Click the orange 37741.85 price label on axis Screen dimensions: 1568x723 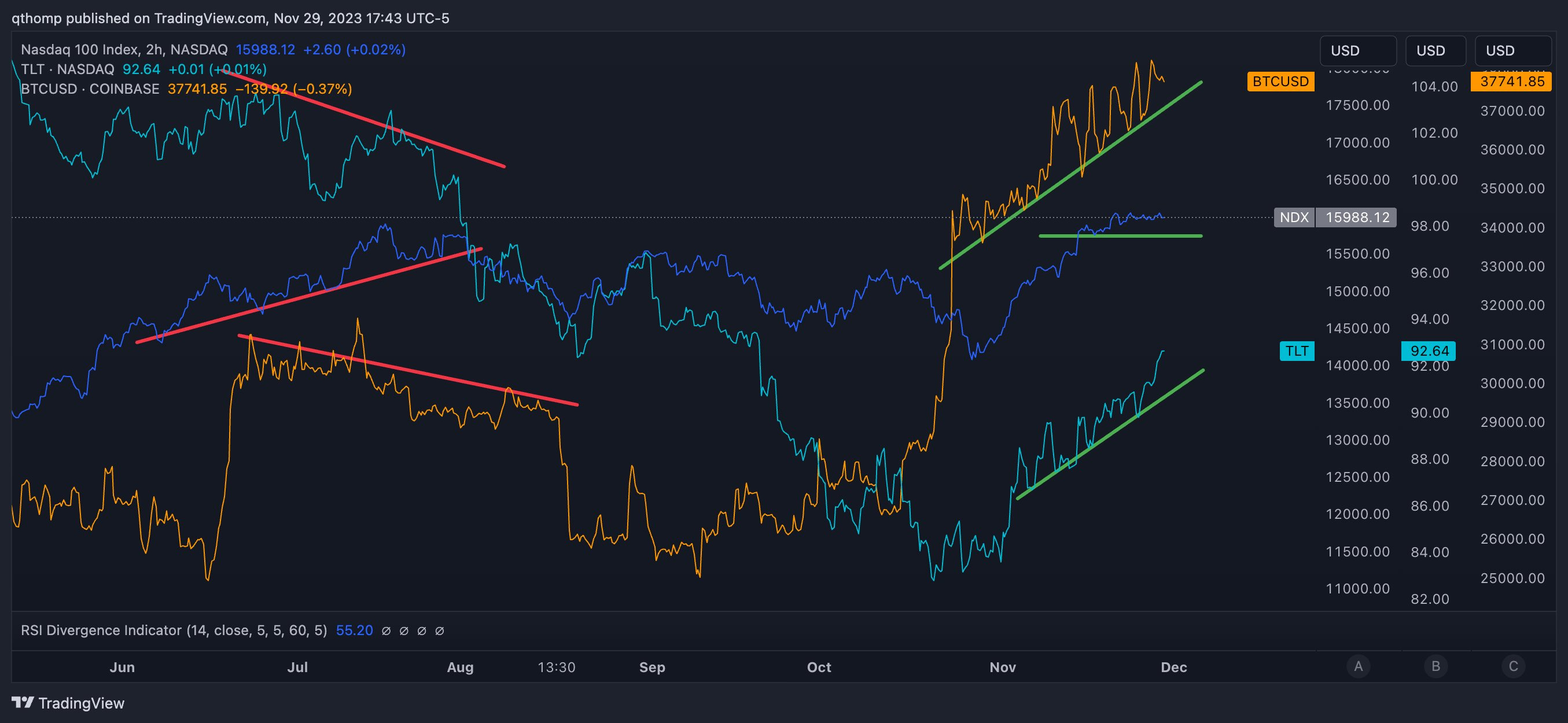(1512, 82)
